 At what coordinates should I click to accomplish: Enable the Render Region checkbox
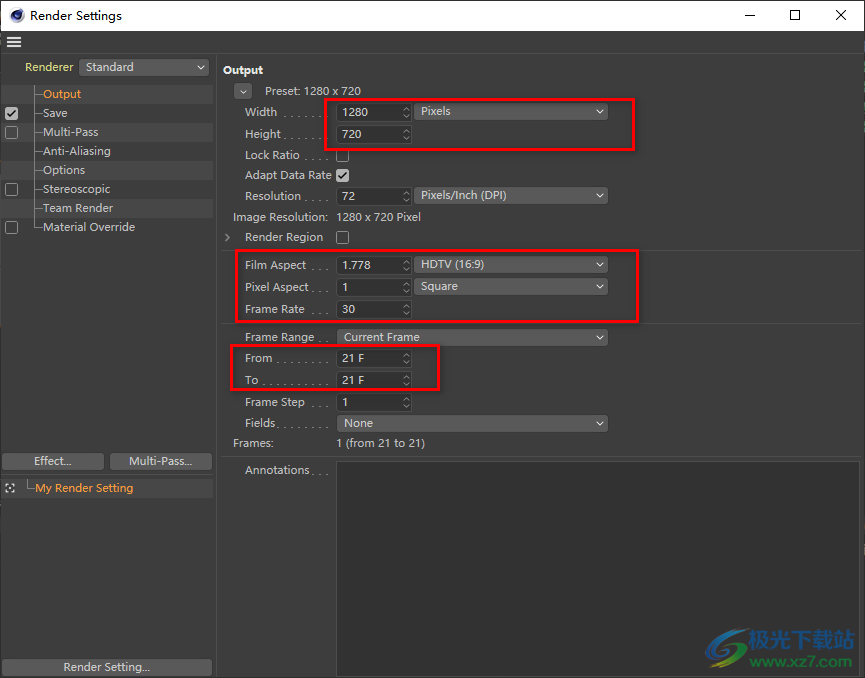[343, 237]
